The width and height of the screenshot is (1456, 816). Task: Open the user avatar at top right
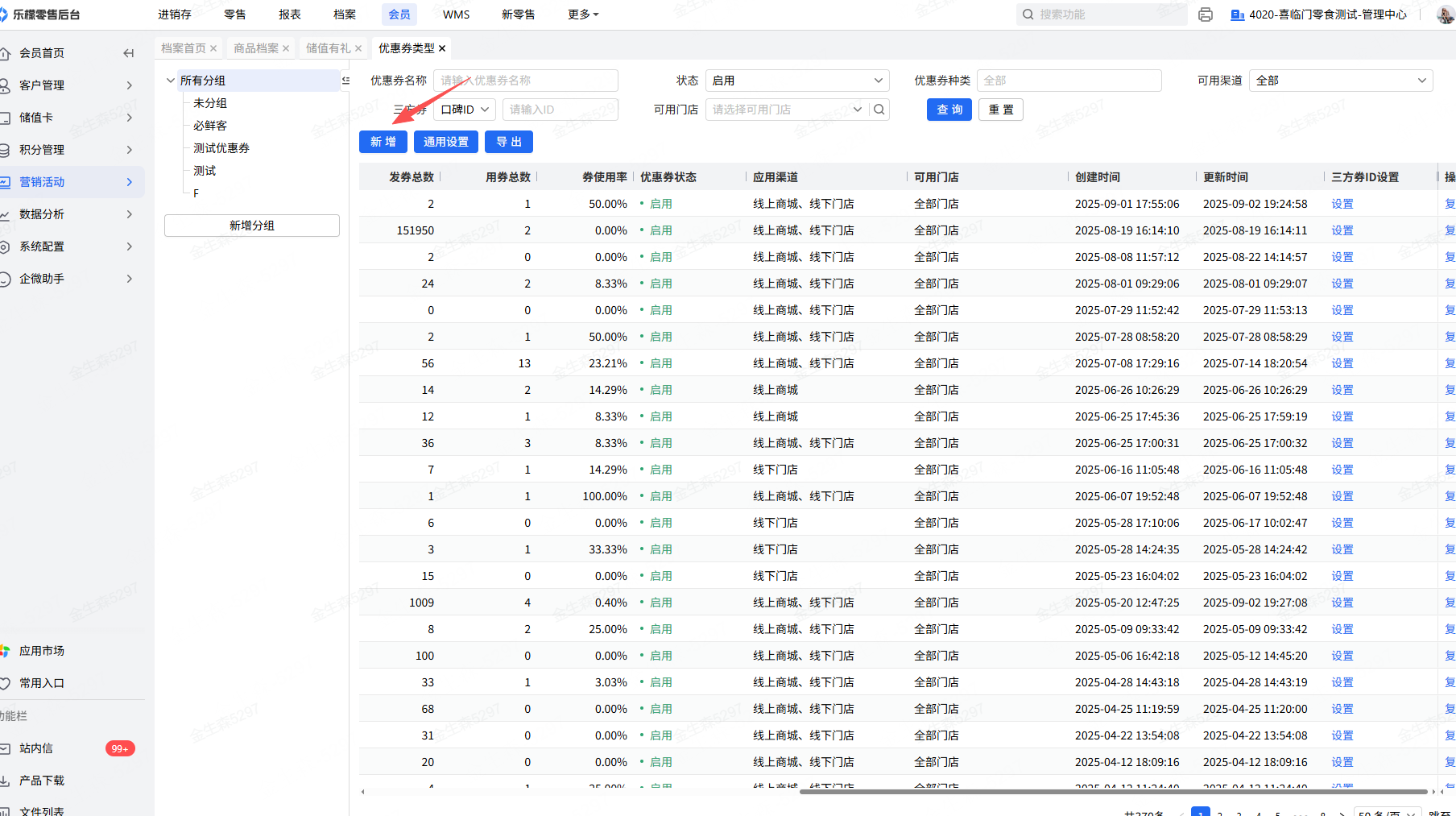(x=1445, y=14)
